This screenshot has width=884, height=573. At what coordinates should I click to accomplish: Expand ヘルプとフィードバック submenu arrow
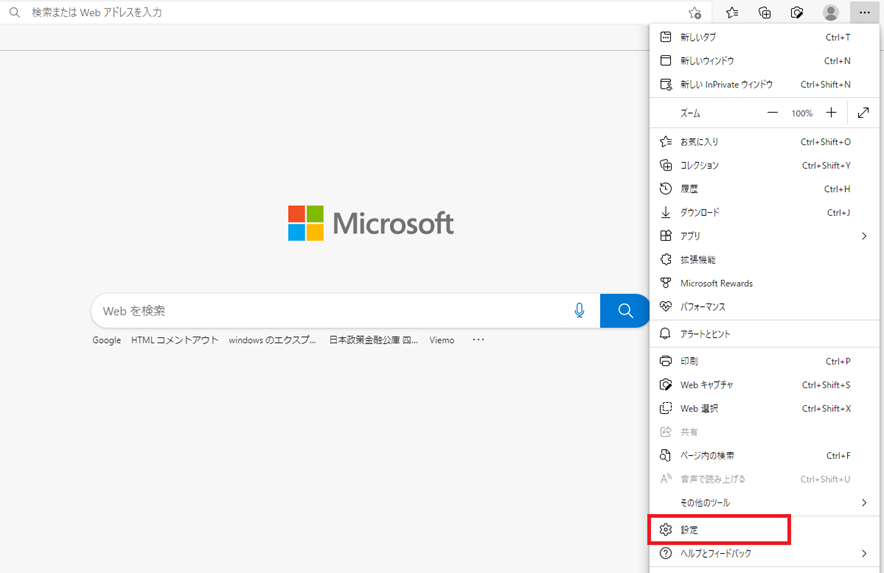click(x=864, y=554)
